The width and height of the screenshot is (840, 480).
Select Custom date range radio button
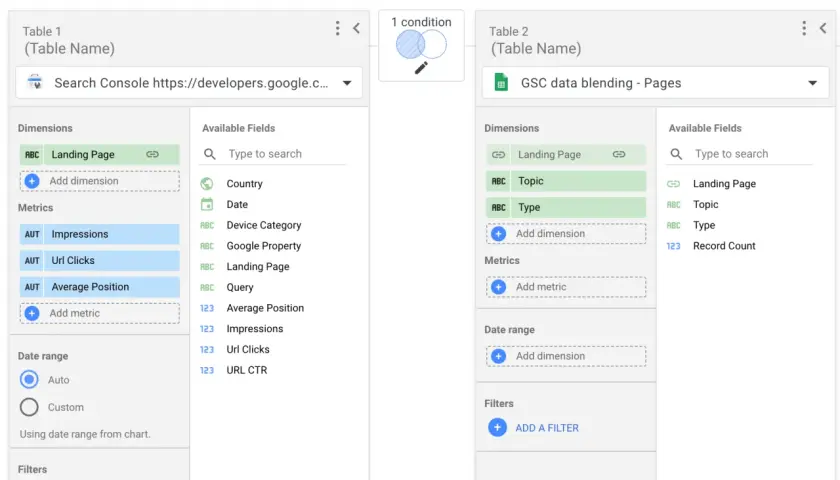click(29, 407)
